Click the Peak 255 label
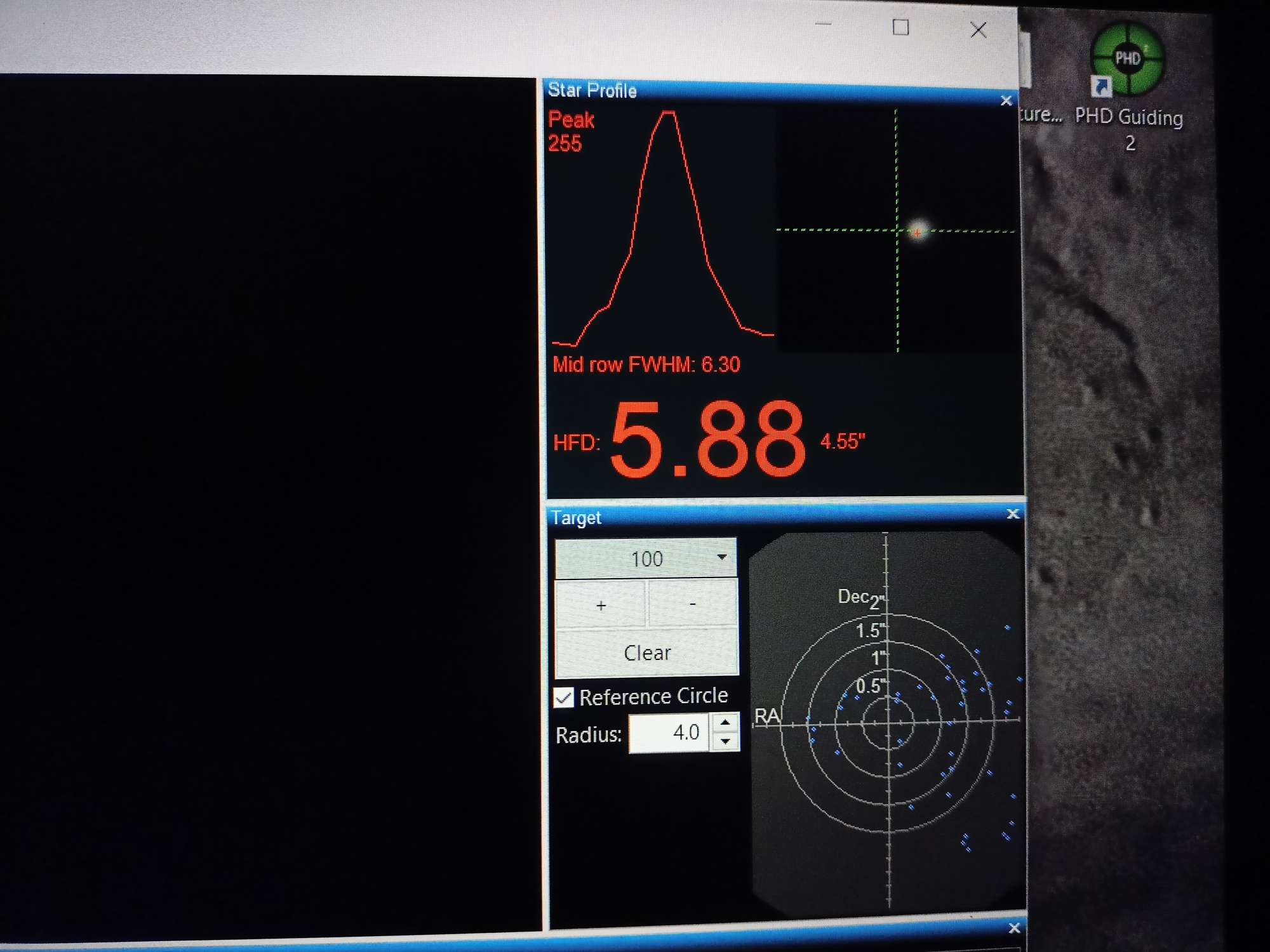The height and width of the screenshot is (952, 1270). 571,131
